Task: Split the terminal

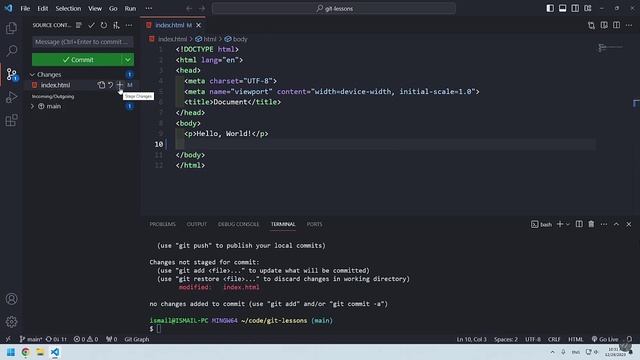Action: click(579, 224)
